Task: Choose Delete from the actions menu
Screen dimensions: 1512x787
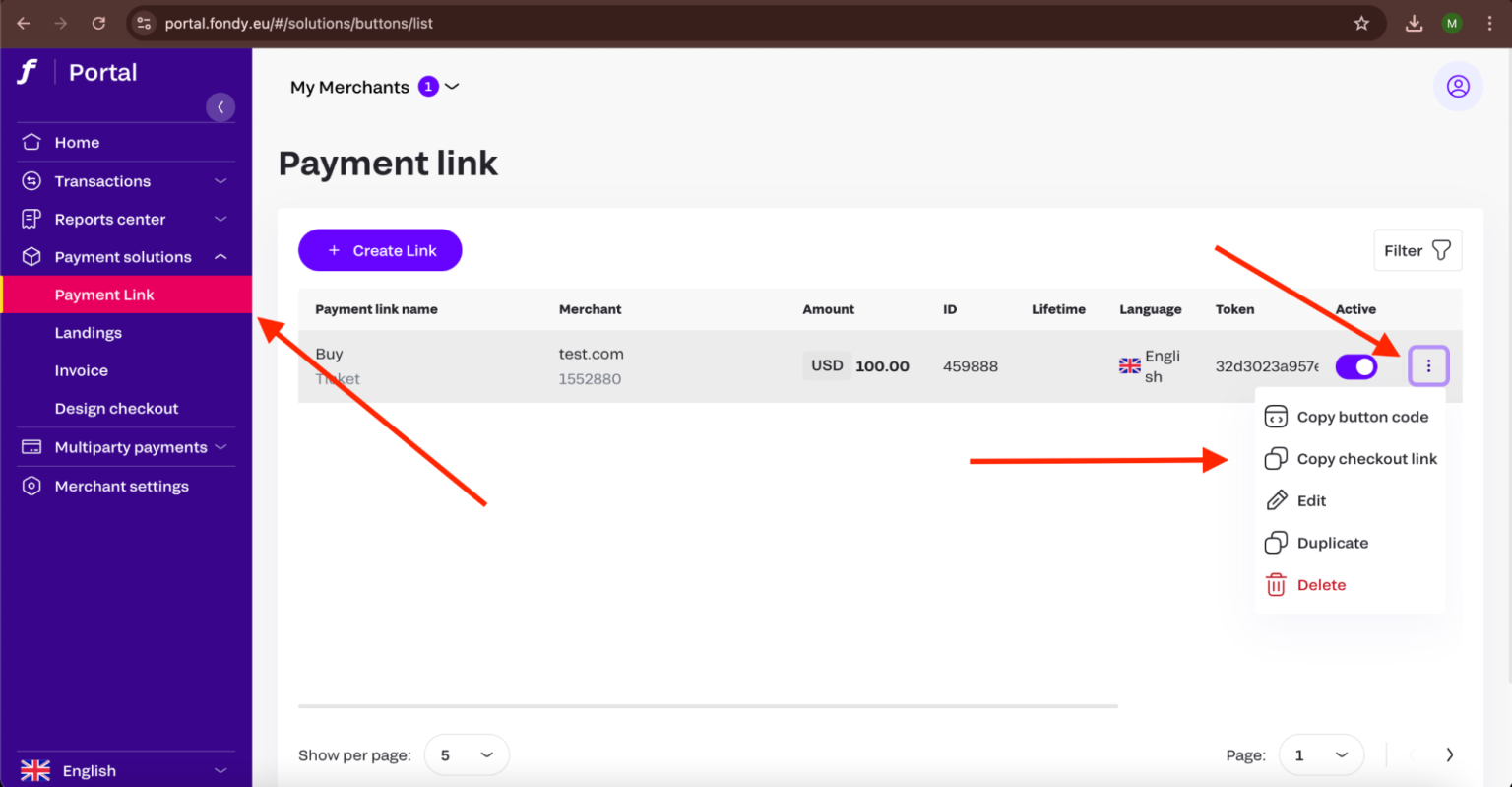Action: [1321, 584]
